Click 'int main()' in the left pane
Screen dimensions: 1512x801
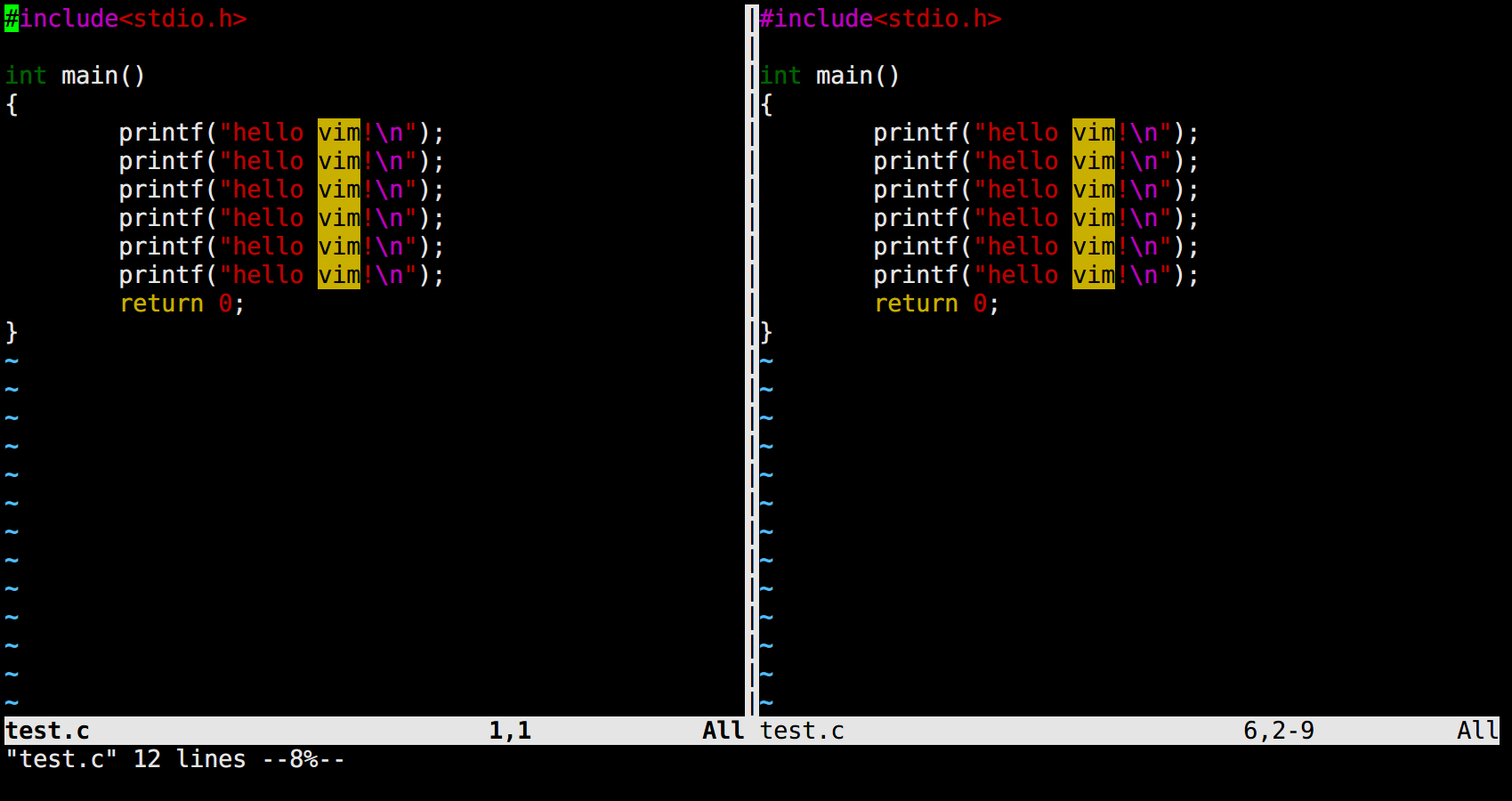[75, 76]
